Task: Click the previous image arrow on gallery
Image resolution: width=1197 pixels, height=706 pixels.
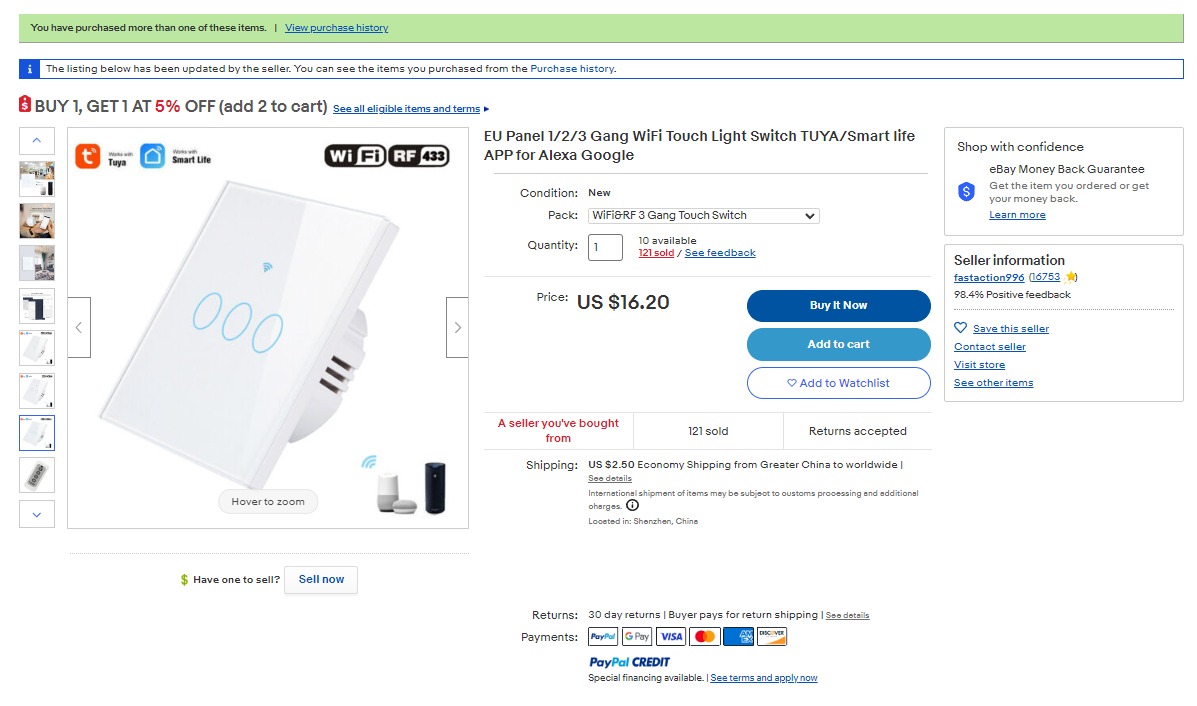Action: click(79, 327)
